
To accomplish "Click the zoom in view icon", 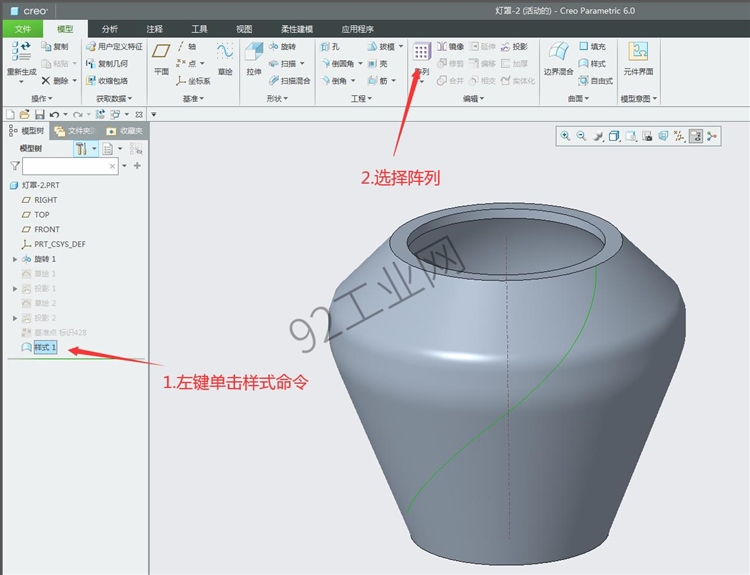I will point(565,136).
